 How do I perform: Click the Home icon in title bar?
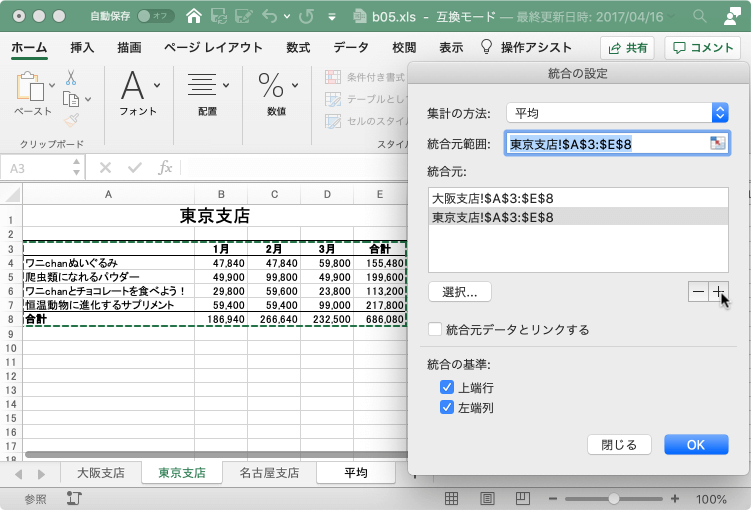[194, 16]
